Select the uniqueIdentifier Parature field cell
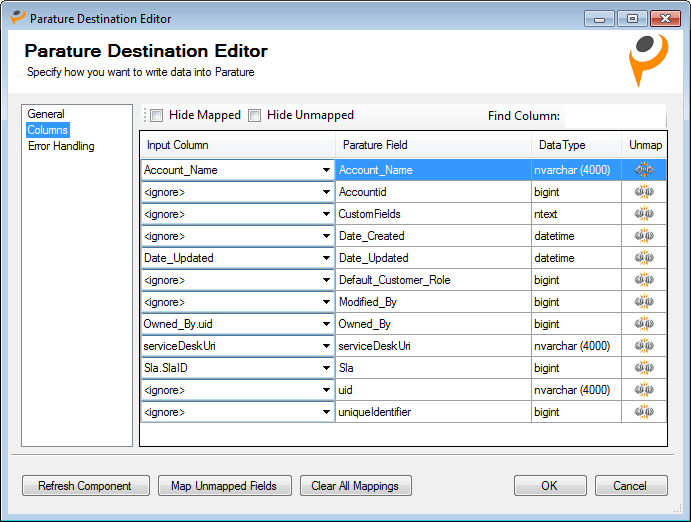The height and width of the screenshot is (522, 691). (433, 412)
